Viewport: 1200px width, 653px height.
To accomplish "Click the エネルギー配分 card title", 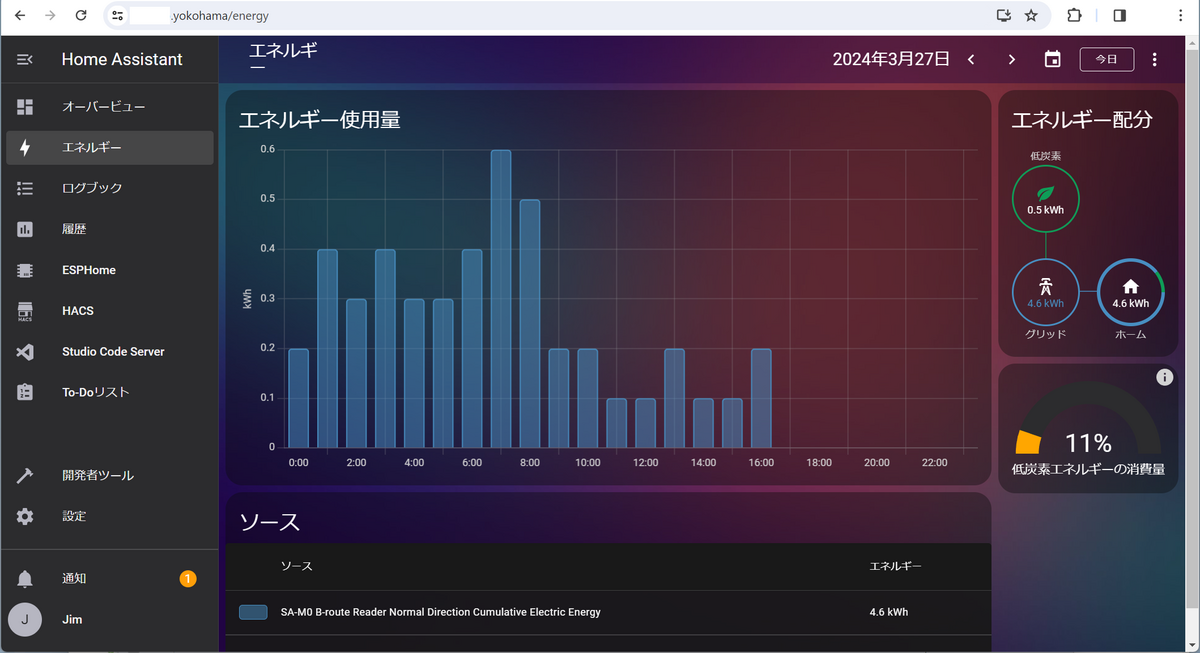I will point(1082,120).
